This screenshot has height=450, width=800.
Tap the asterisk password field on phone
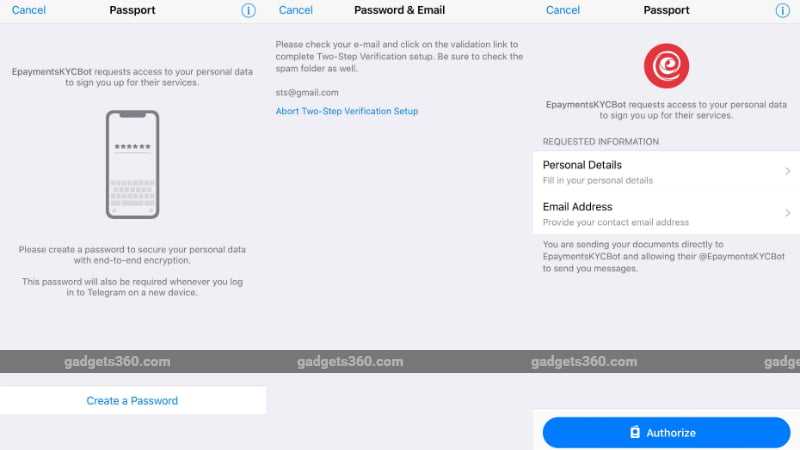(133, 147)
